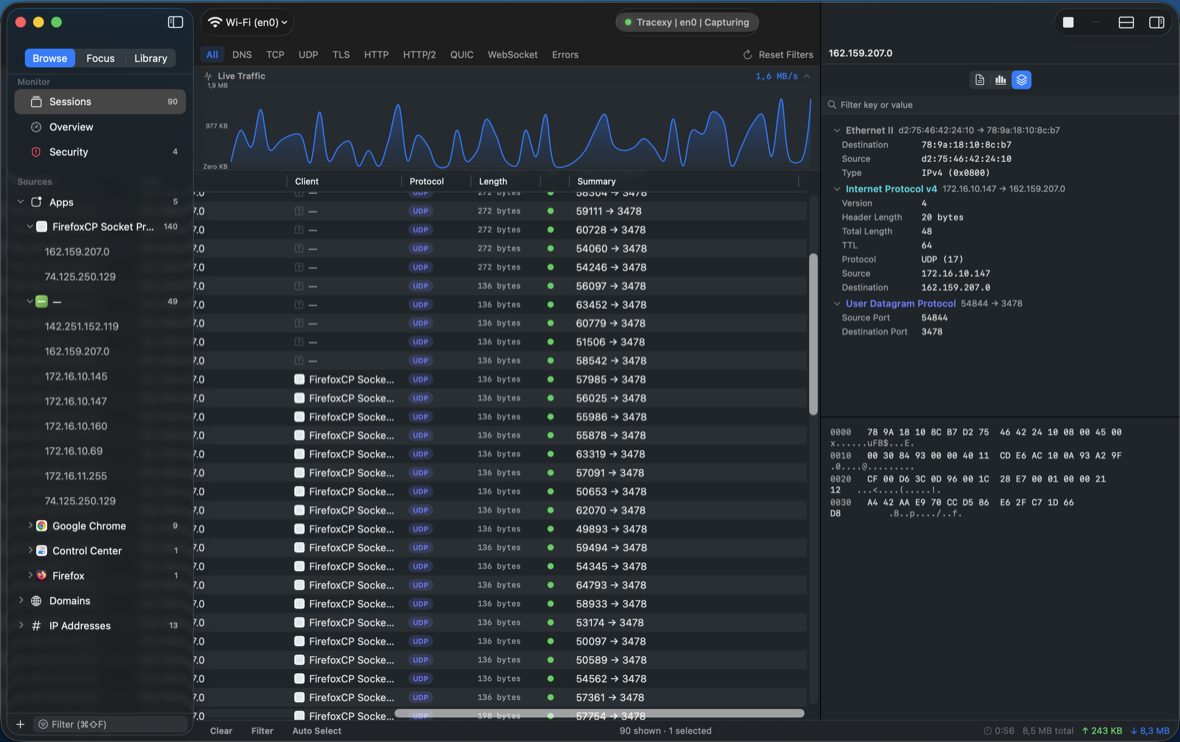Screen dimensions: 1180x742
Task: Click the IP Addresses hash icon
Action: 36,625
